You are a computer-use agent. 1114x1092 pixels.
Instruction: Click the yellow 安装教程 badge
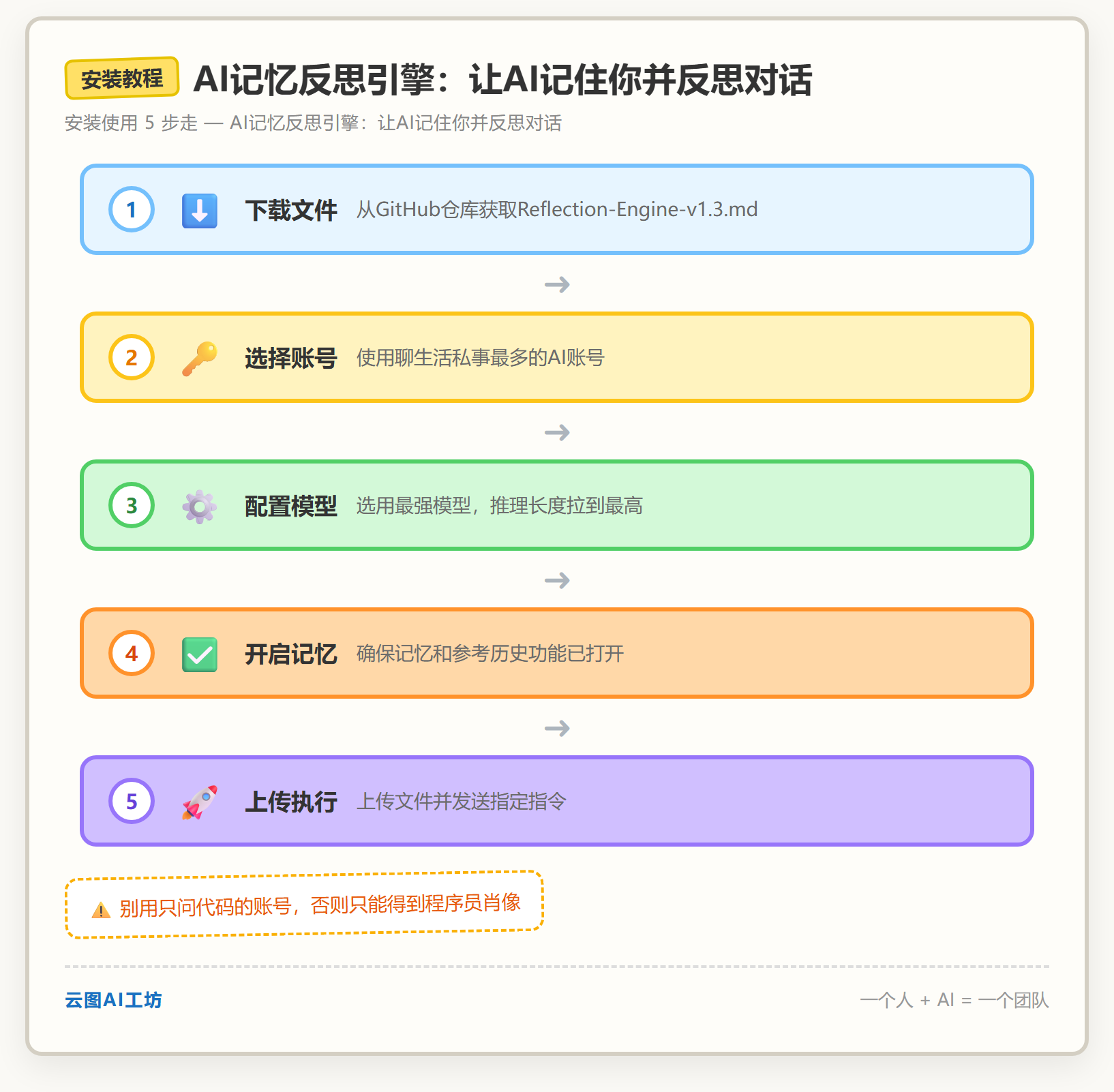click(x=122, y=78)
